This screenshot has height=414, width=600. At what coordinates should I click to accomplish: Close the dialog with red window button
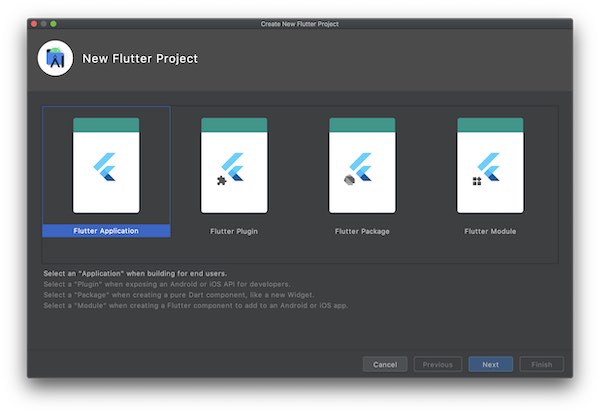click(34, 24)
